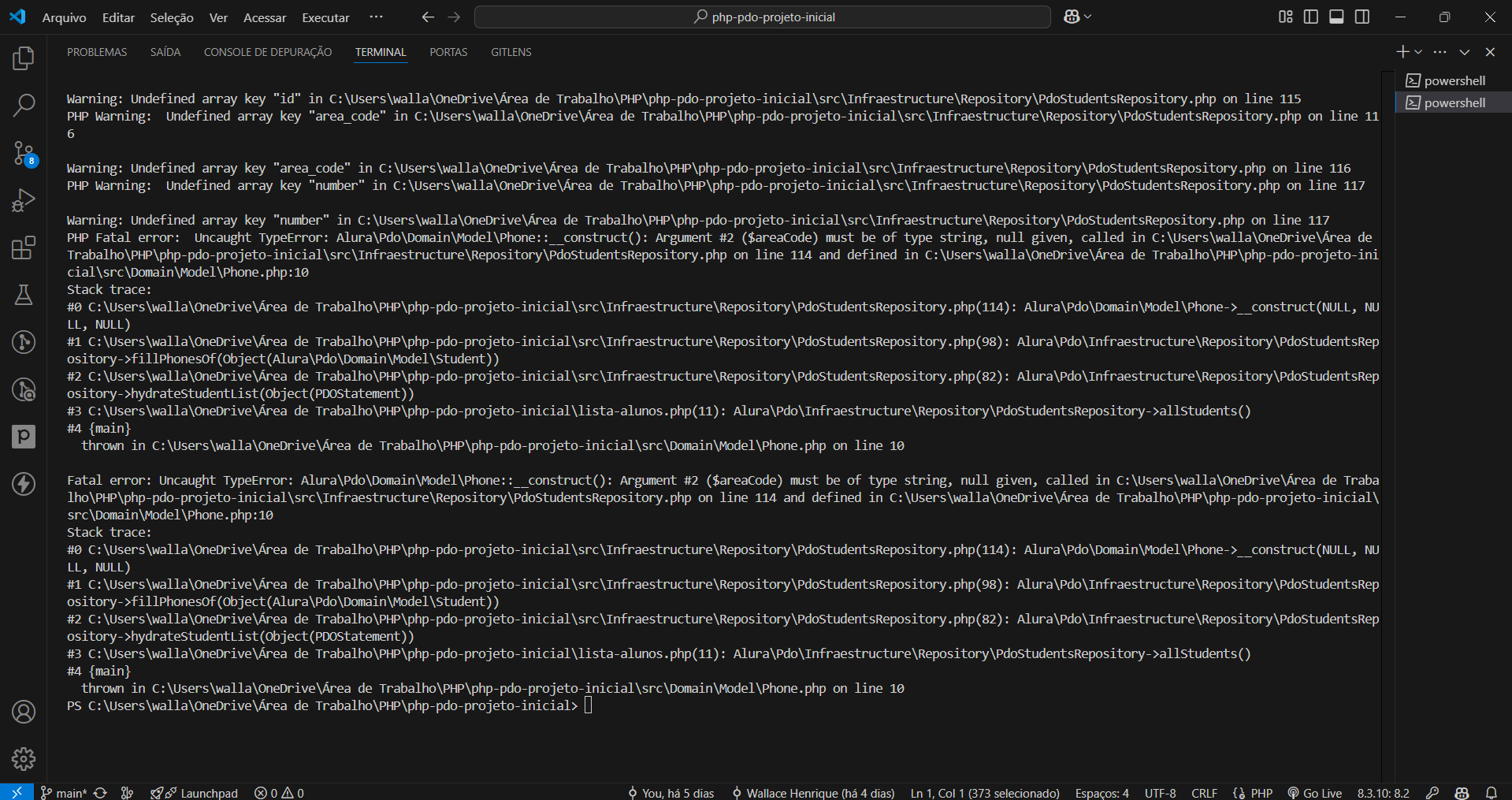The image size is (1512, 800).
Task: Click the PHP version 8.3.10: 8.2 indicator
Action: 1383,793
